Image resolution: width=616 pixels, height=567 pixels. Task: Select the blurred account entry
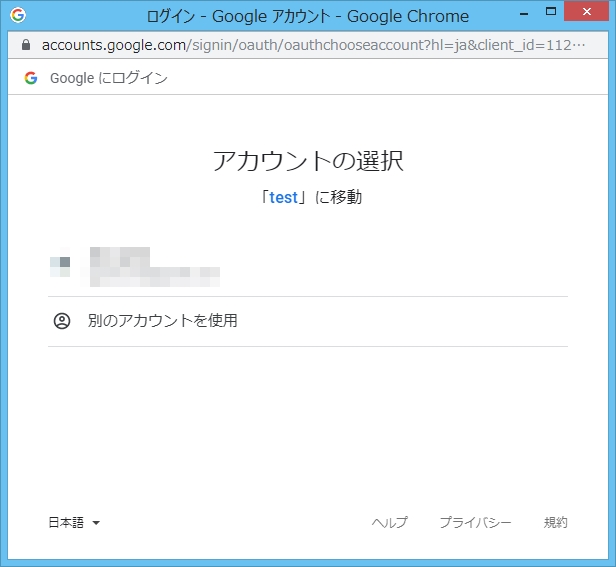(308, 267)
